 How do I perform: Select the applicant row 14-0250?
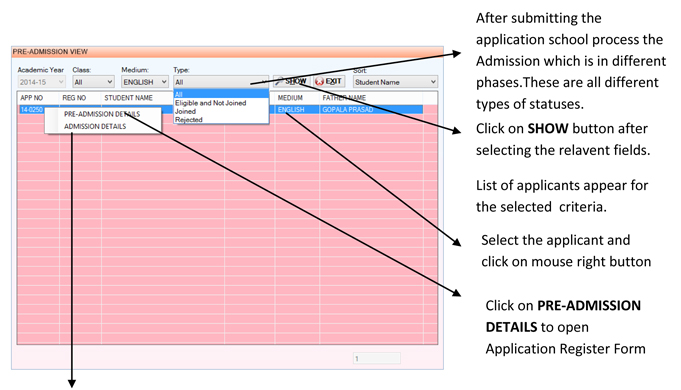pos(220,109)
